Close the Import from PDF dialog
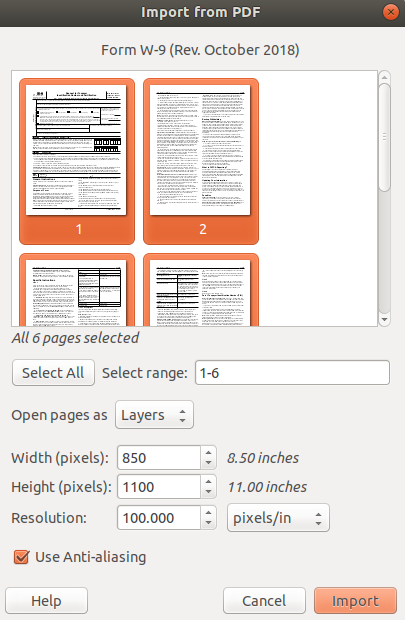This screenshot has height=620, width=405. point(391,12)
